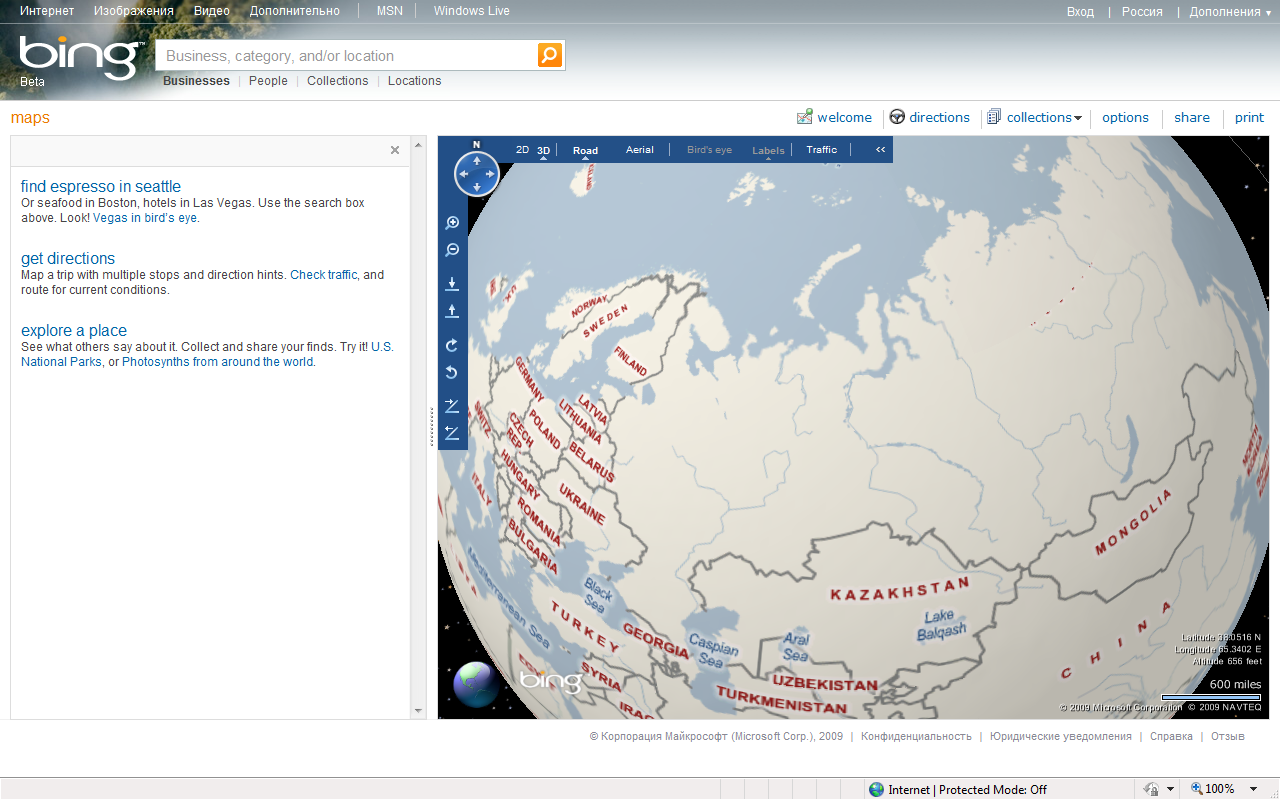Expand the Дополнения dropdown in the top bar
The width and height of the screenshot is (1280, 800).
click(x=1230, y=12)
